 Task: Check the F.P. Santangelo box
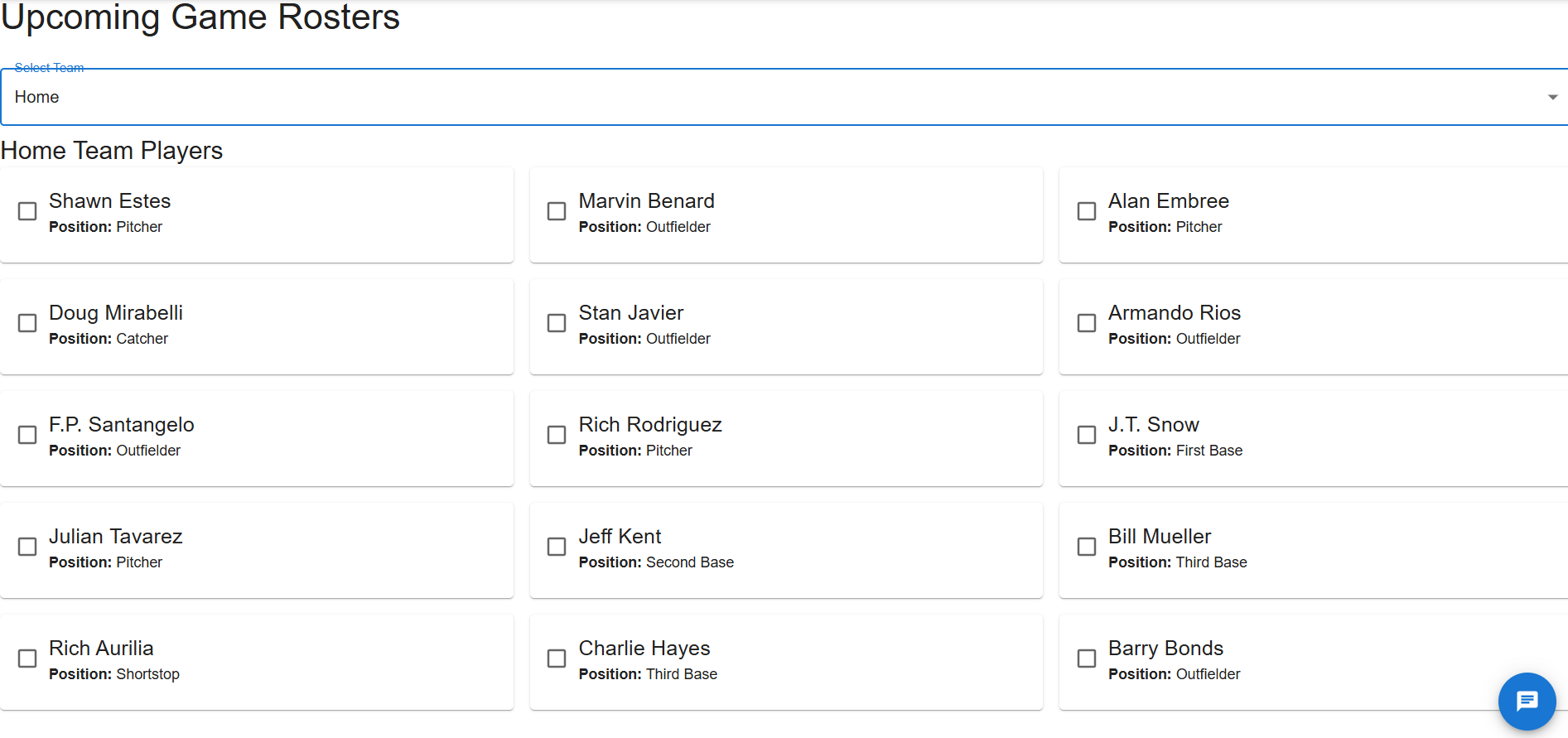(x=27, y=435)
